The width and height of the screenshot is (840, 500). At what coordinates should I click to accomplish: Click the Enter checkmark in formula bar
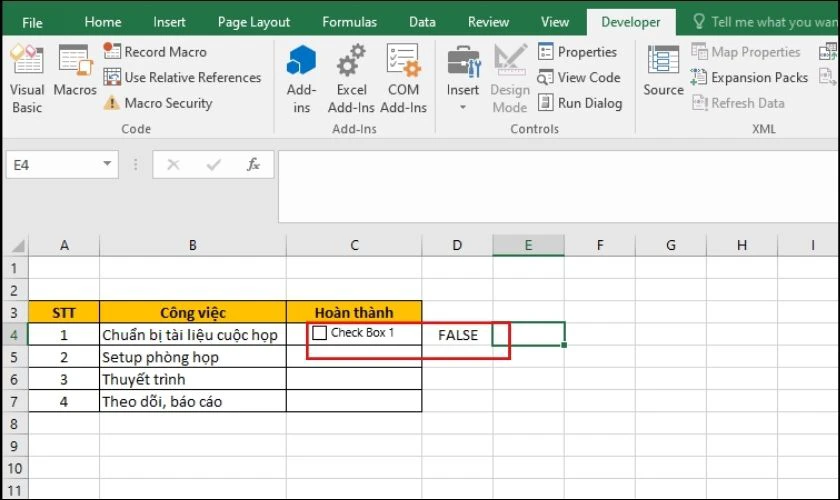click(x=213, y=165)
